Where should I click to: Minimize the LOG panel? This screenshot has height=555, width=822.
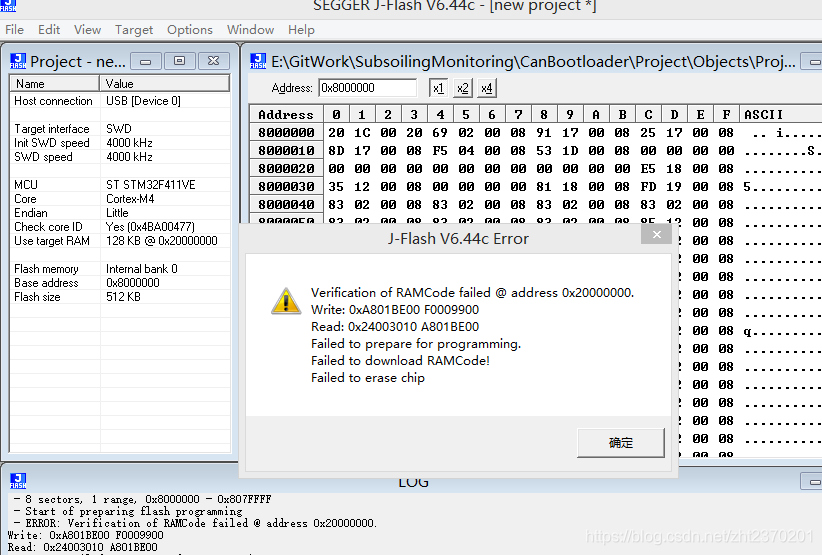click(x=814, y=481)
